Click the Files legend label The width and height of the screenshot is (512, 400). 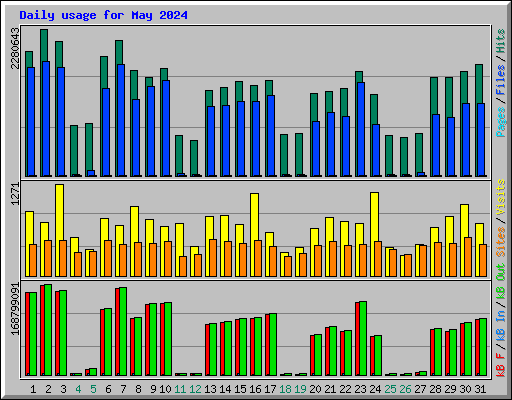point(500,79)
